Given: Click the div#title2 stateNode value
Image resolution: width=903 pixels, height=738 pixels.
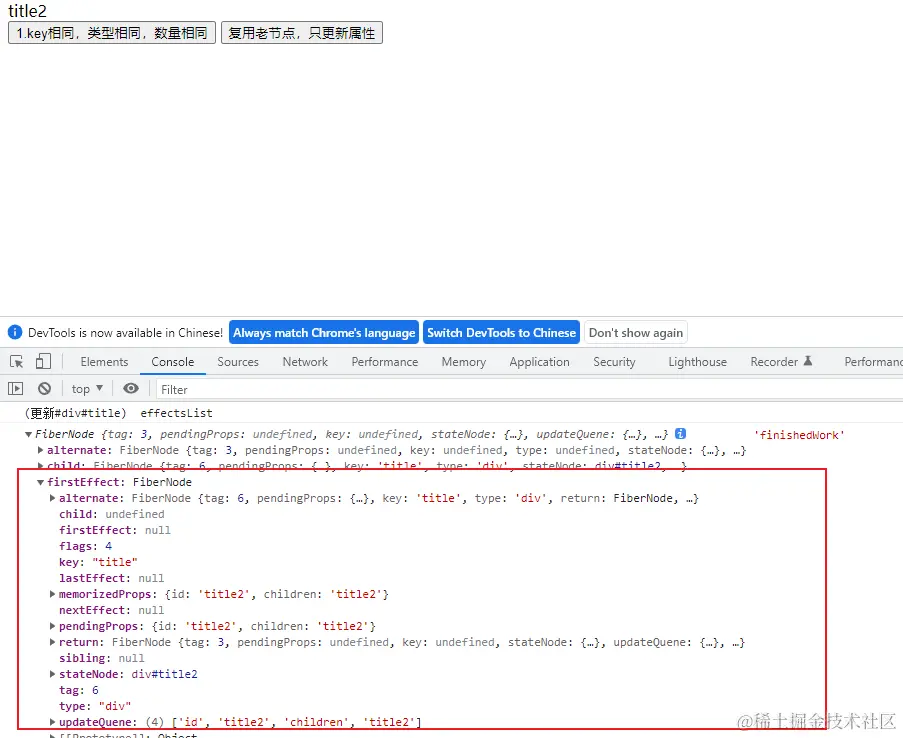Looking at the screenshot, I should click(164, 674).
